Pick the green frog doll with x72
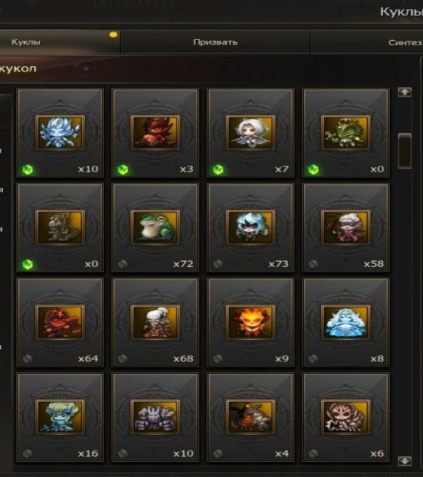The image size is (423, 477). [155, 228]
